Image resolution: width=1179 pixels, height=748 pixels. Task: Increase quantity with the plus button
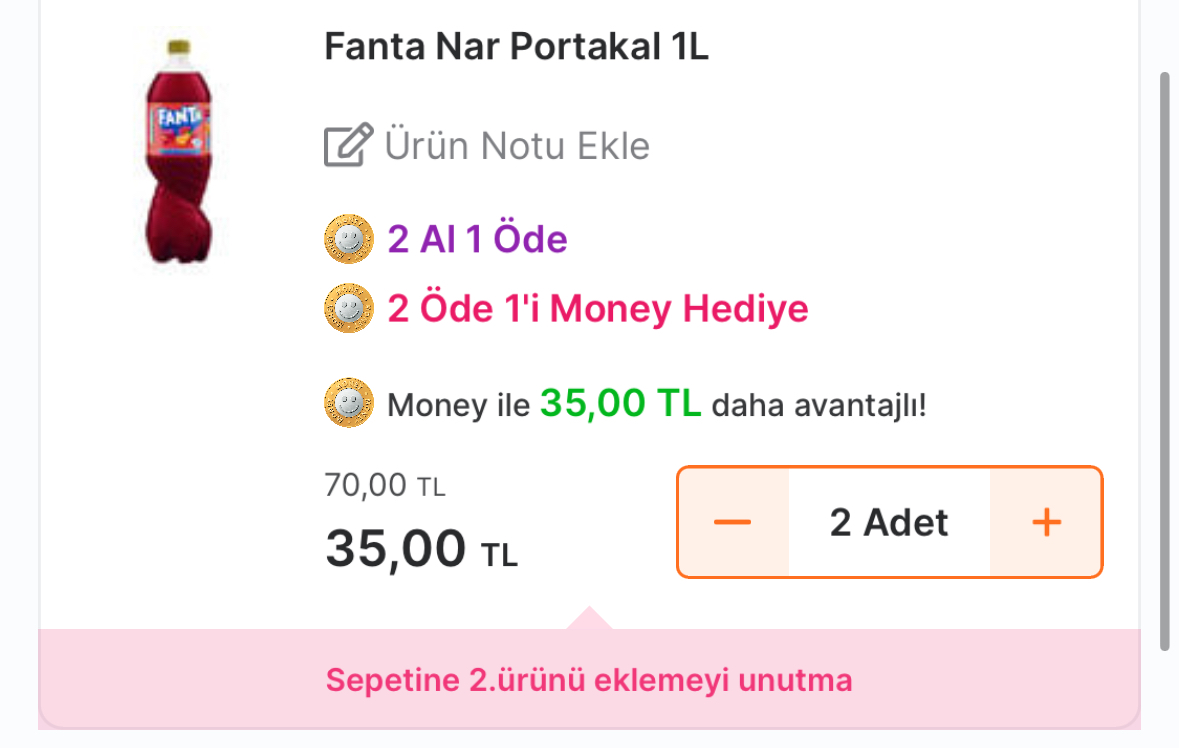pyautogui.click(x=1046, y=522)
